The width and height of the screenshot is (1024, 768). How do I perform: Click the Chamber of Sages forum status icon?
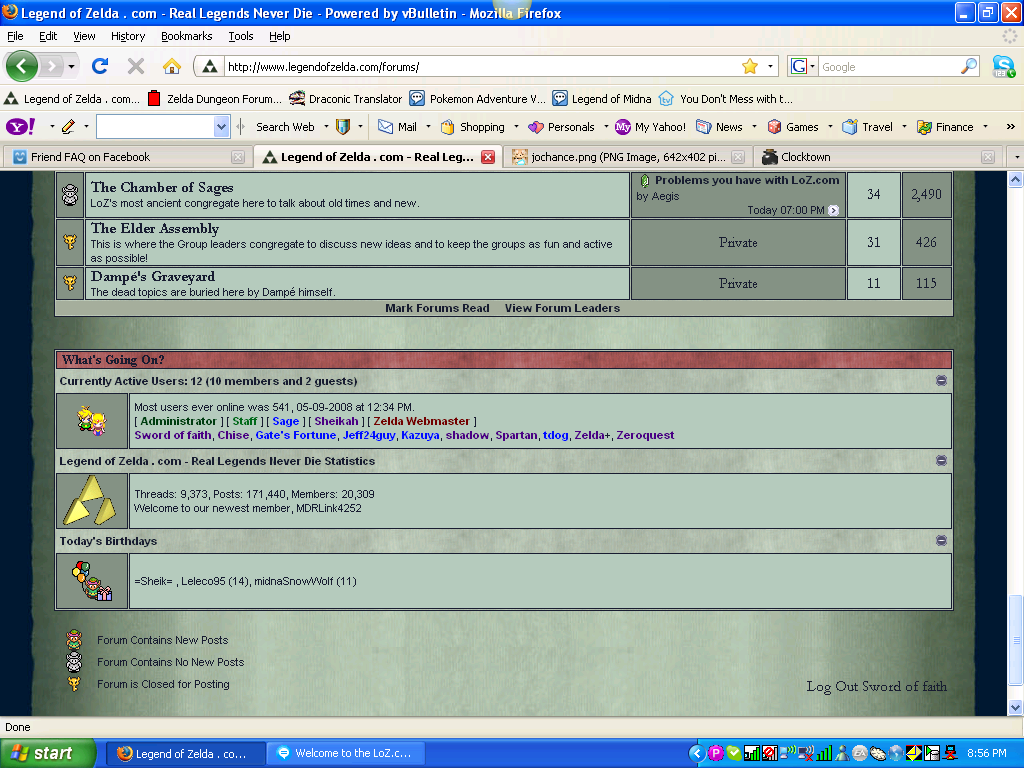coord(70,195)
